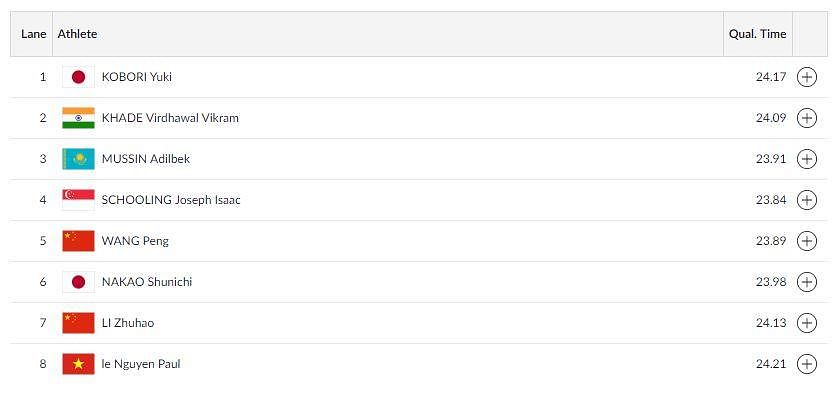This screenshot has width=836, height=396.
Task: Click the Athlete column header
Action: [x=77, y=34]
